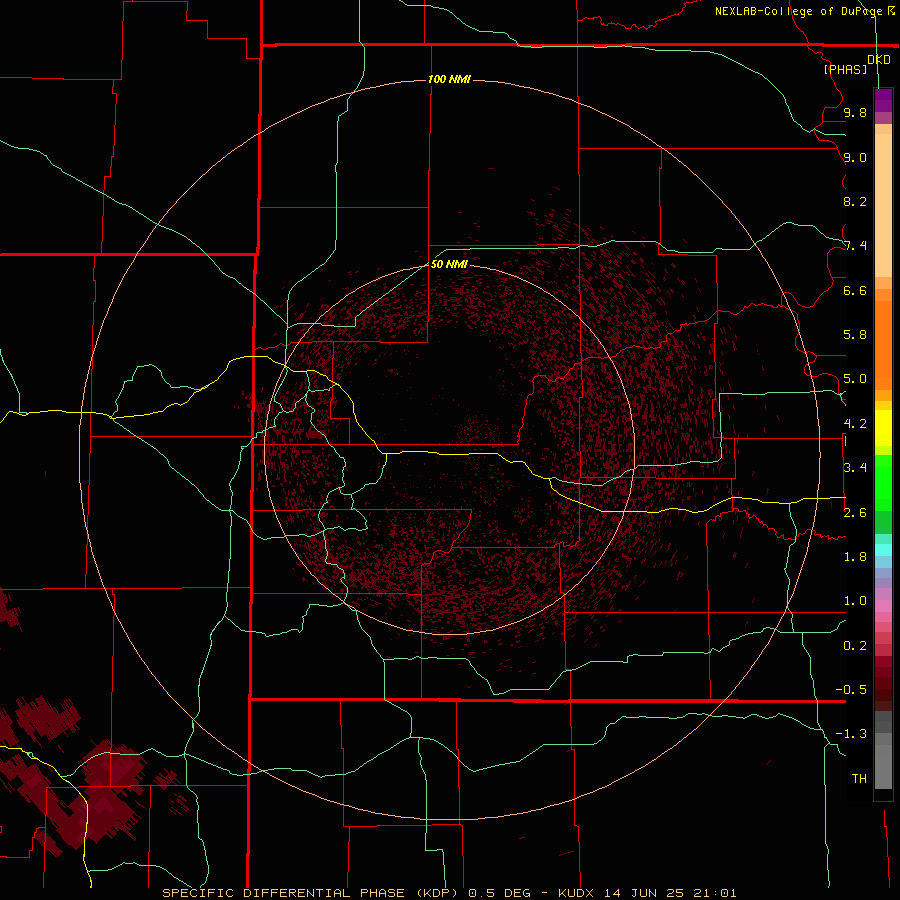The image size is (900, 900).
Task: Pick the gray swatch near TH on the bar
Action: pyautogui.click(x=883, y=766)
